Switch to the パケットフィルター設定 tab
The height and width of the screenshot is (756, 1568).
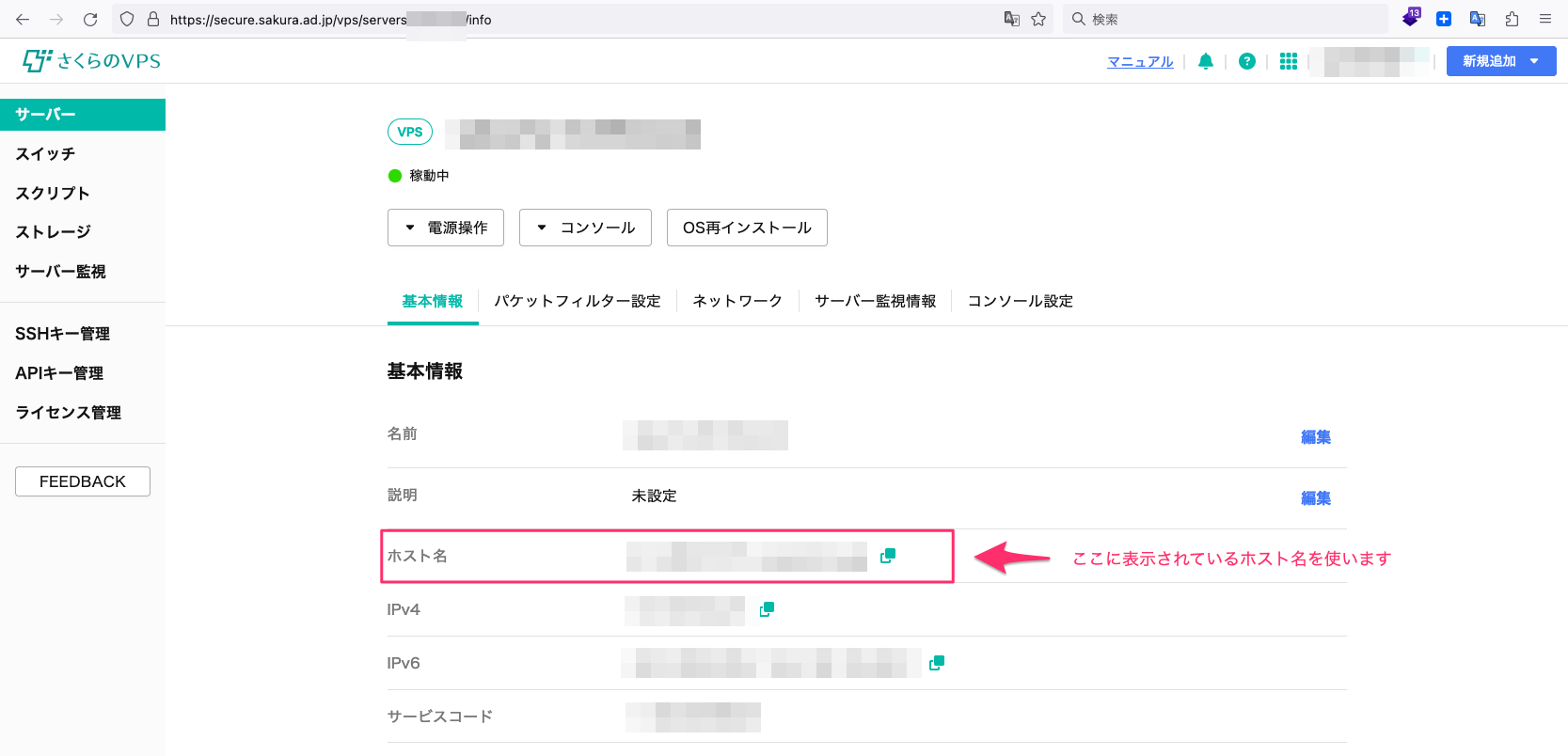tap(578, 301)
